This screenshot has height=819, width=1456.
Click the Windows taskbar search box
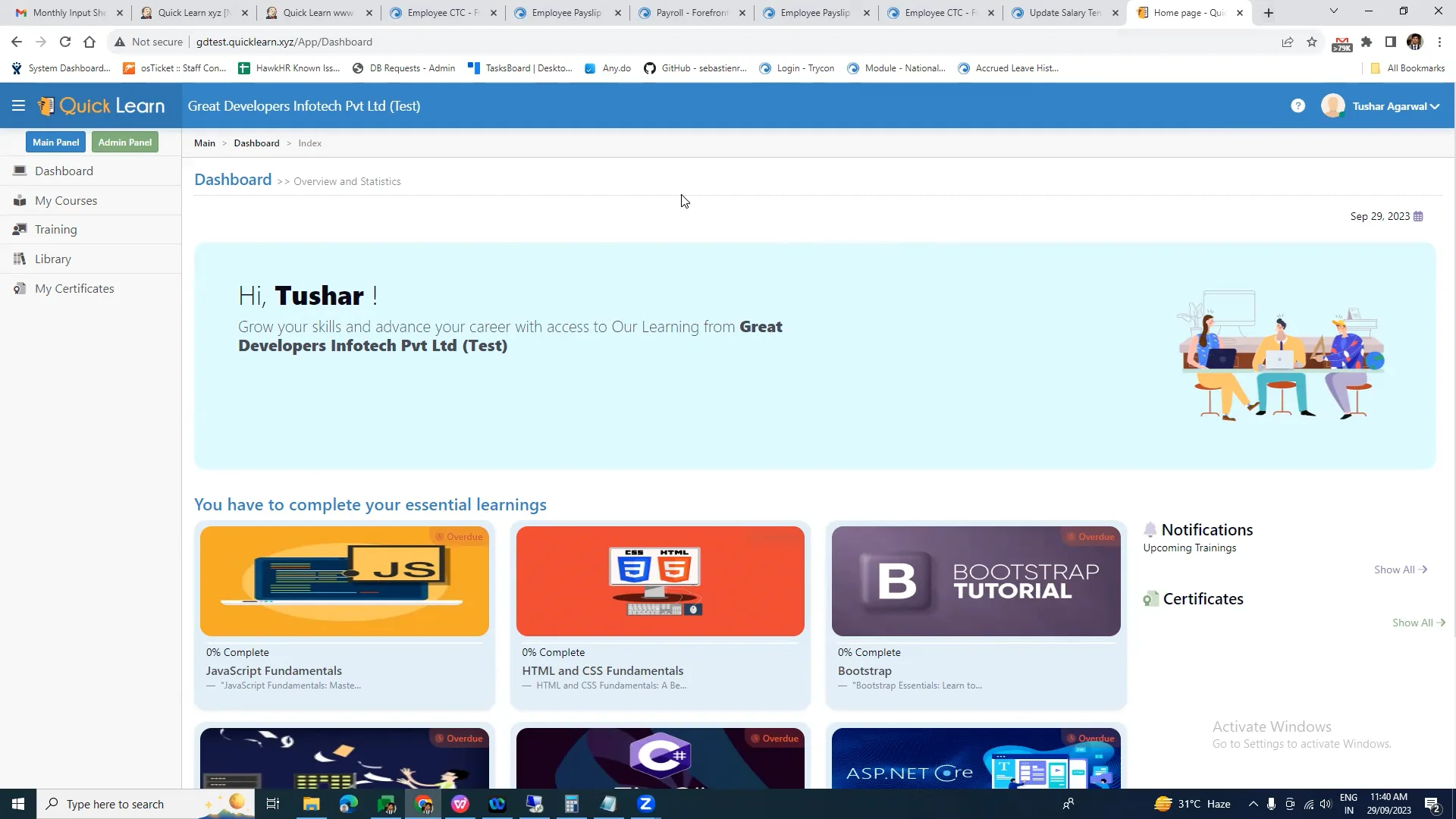pyautogui.click(x=146, y=804)
